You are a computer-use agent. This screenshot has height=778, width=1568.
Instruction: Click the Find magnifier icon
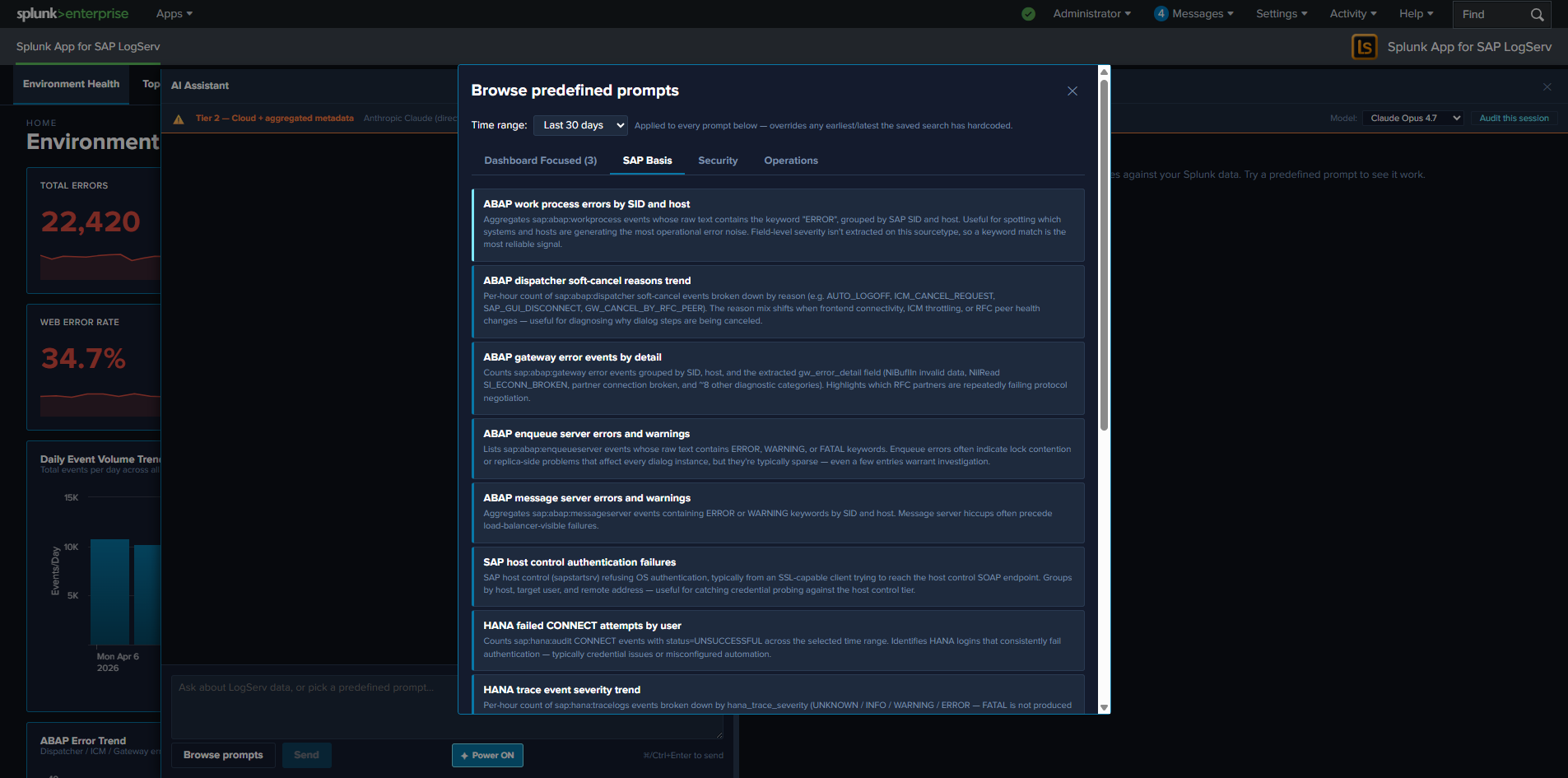coord(1537,14)
